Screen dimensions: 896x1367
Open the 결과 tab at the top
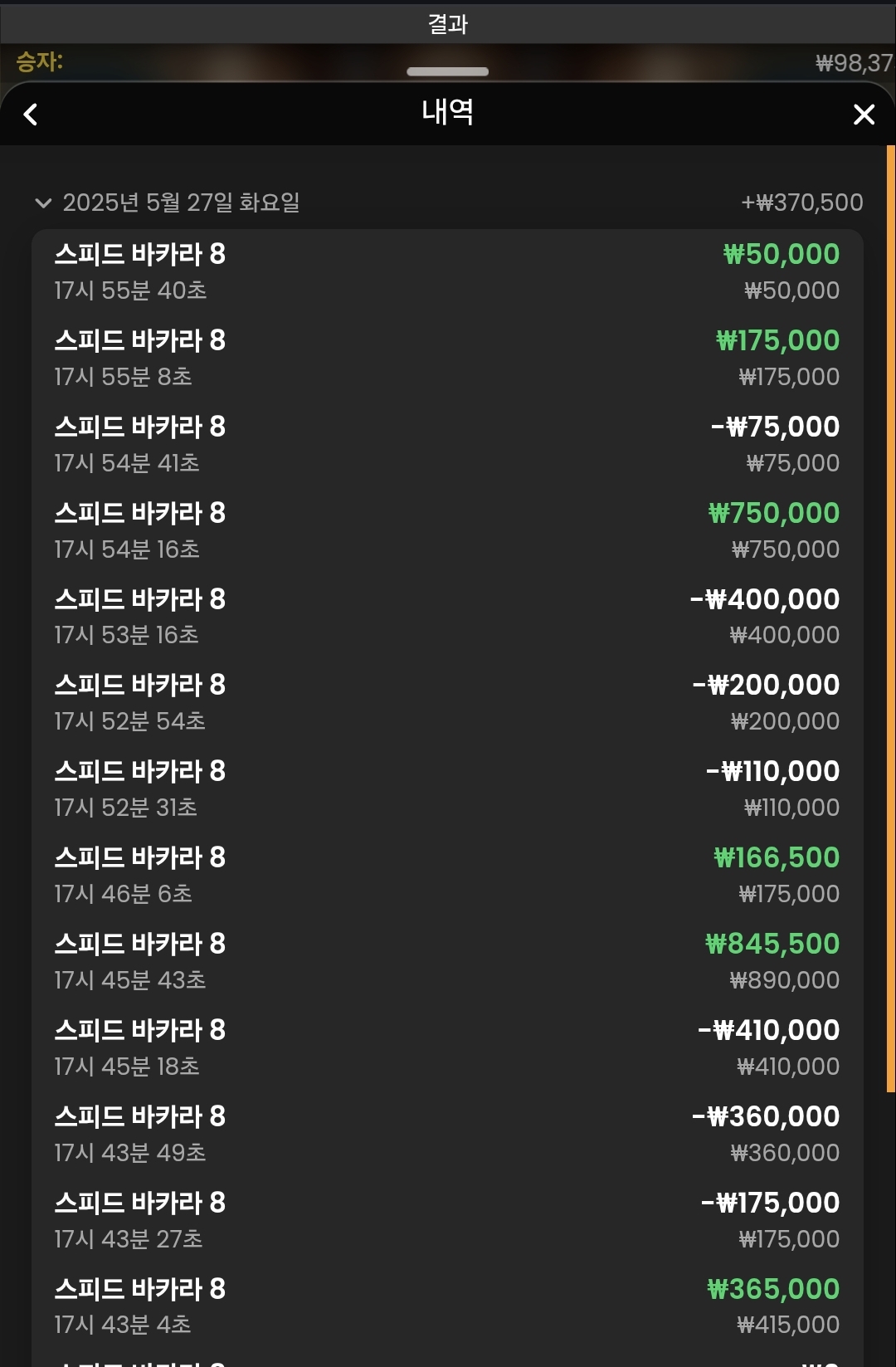[448, 23]
